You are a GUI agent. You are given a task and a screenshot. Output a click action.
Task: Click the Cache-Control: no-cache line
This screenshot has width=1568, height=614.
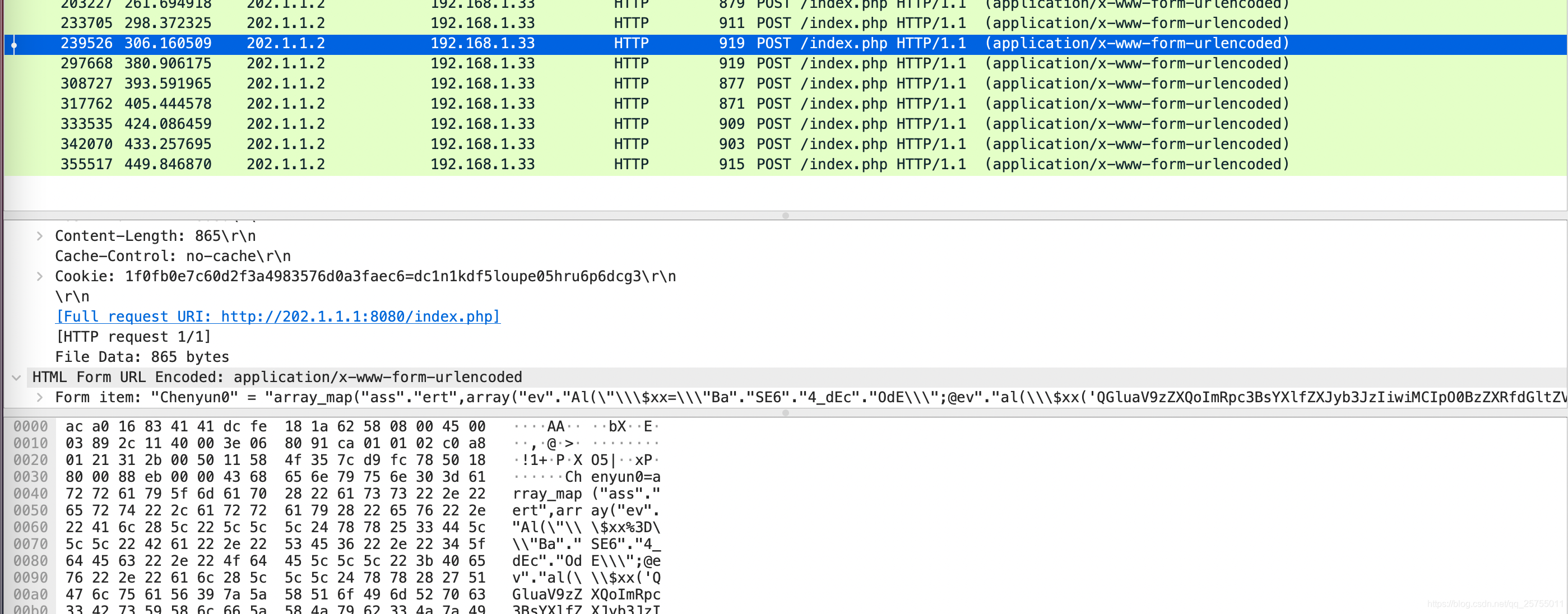click(x=173, y=256)
